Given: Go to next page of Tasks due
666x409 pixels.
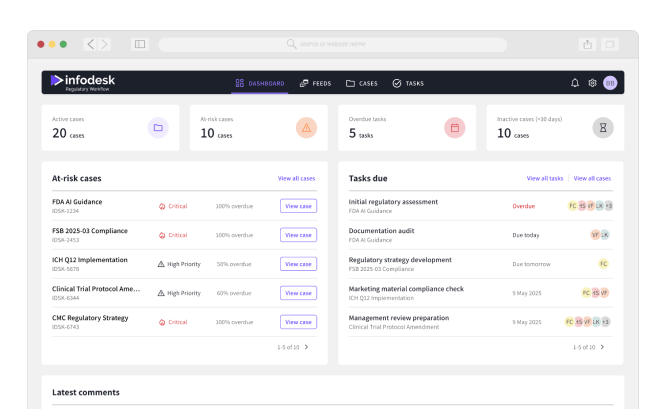Looking at the screenshot, I should 602,347.
